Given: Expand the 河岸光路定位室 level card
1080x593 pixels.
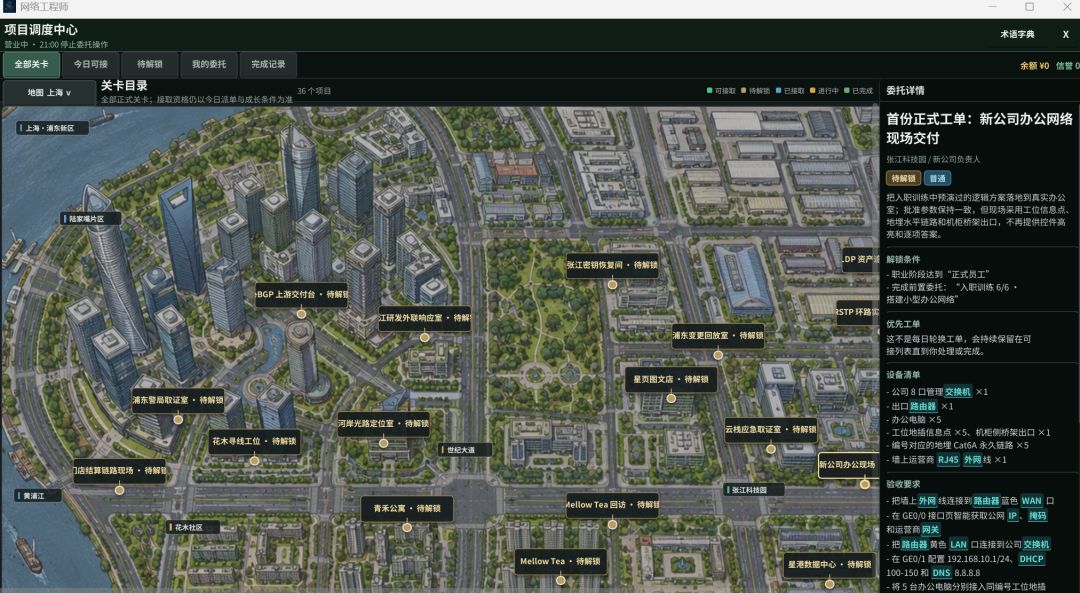Looking at the screenshot, I should (384, 424).
